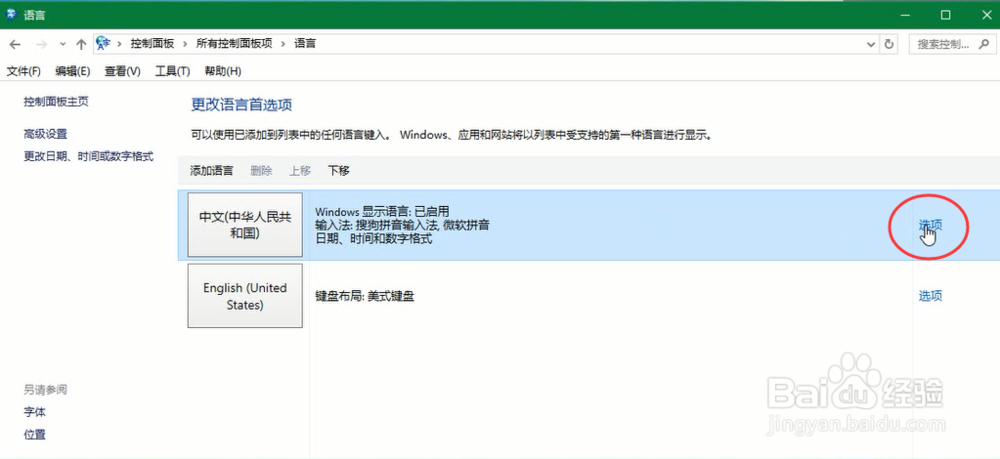Image resolution: width=1000 pixels, height=459 pixels.
Task: Open recent locations dropdown arrow
Action: coord(62,44)
